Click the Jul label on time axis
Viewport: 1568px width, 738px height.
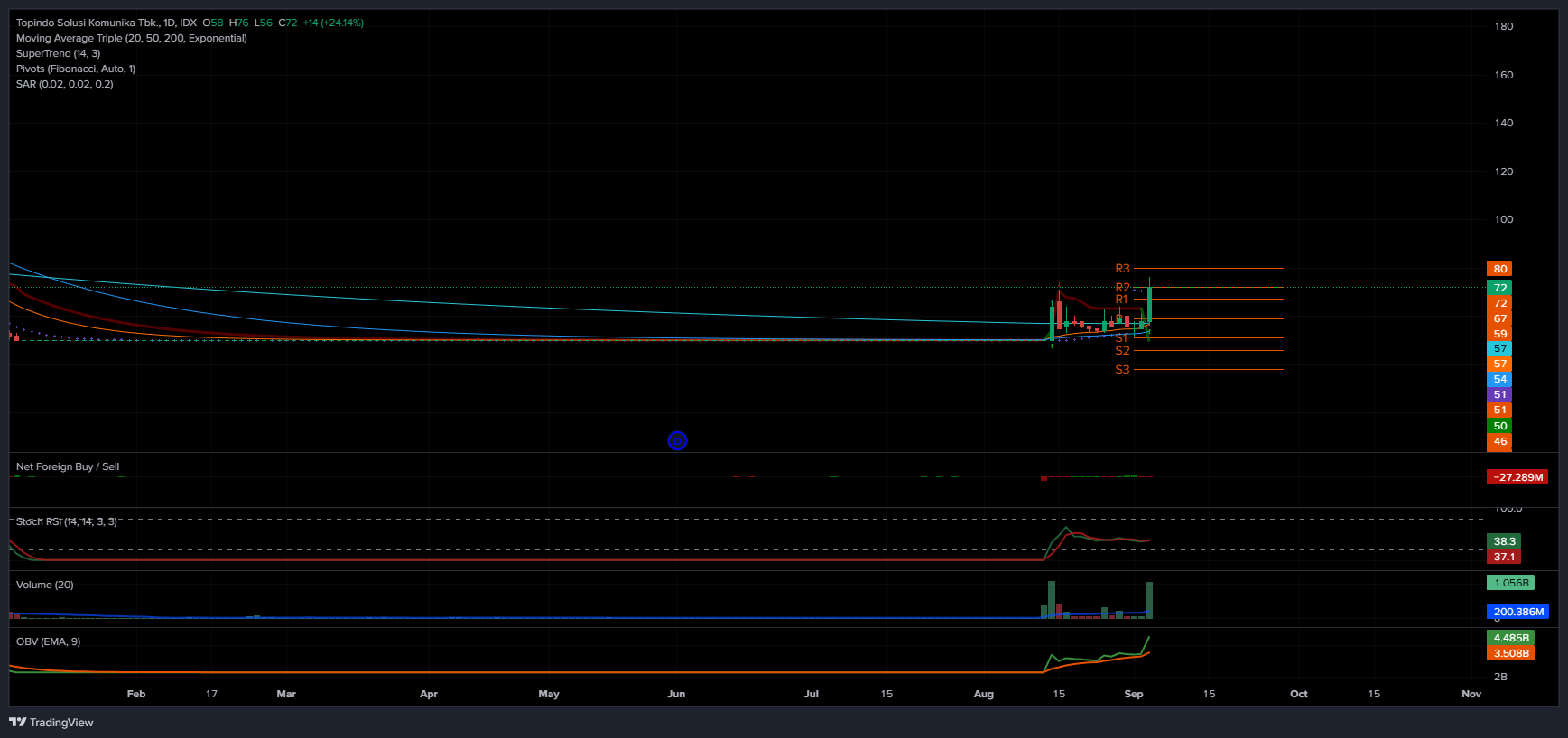coord(812,694)
